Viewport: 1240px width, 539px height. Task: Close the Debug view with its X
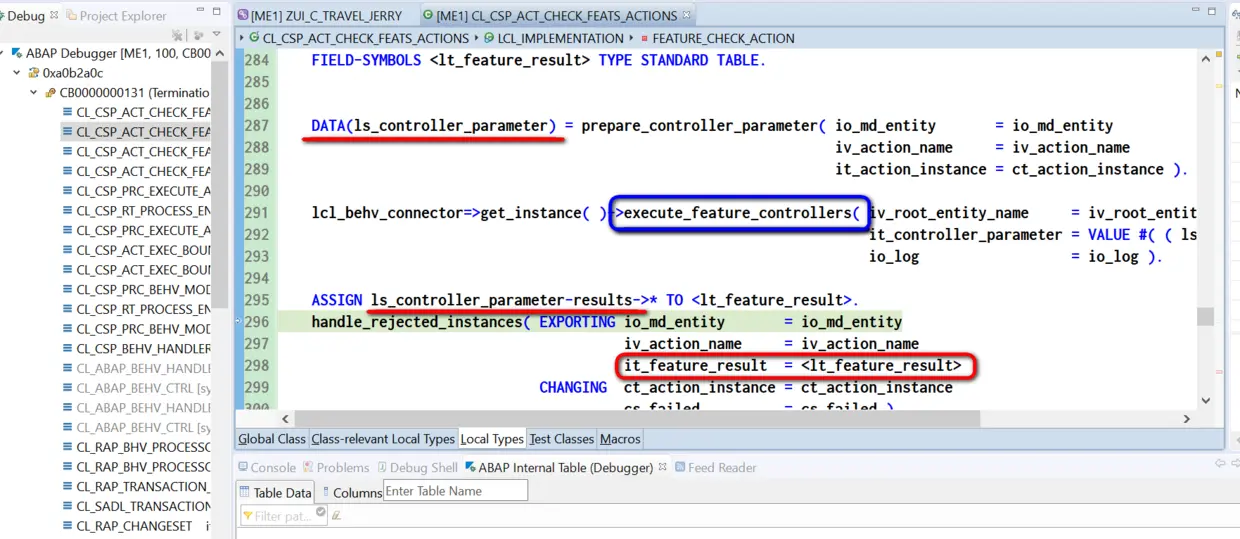click(54, 15)
